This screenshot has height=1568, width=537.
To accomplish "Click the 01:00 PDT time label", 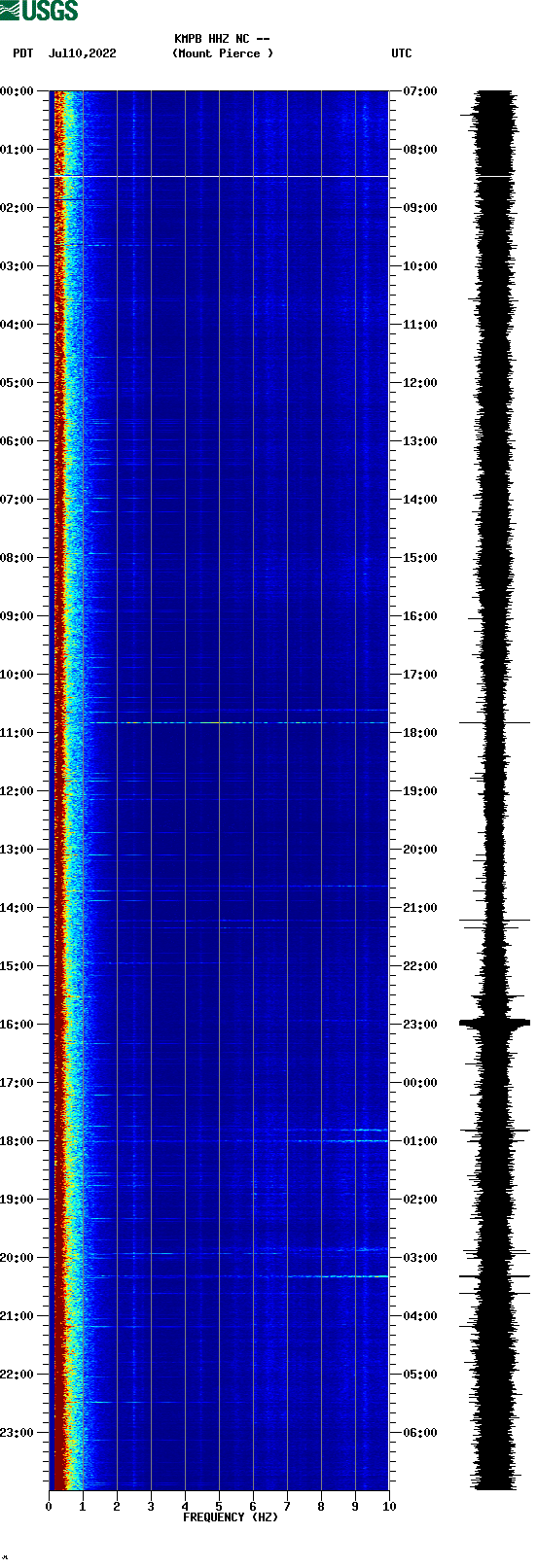I will [x=18, y=150].
